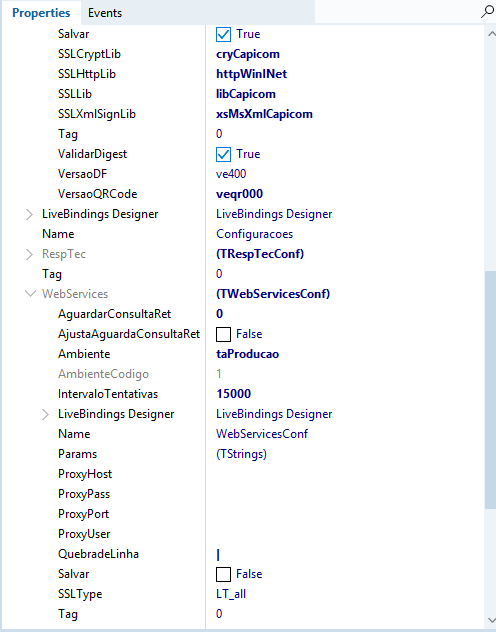
Task: Click the scrollbar down arrow
Action: tap(491, 620)
